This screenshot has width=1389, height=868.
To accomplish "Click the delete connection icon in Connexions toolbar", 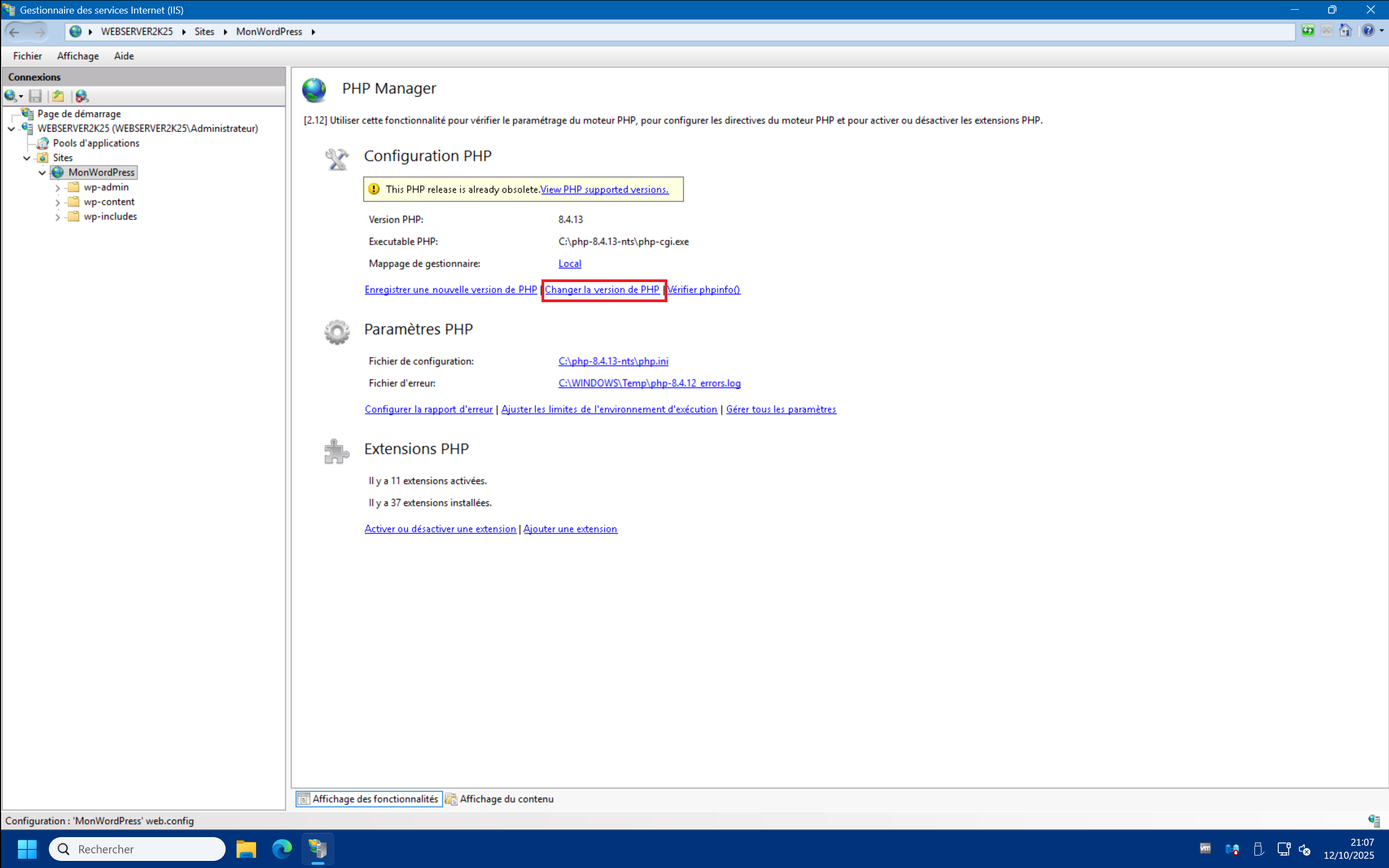I will [x=81, y=96].
